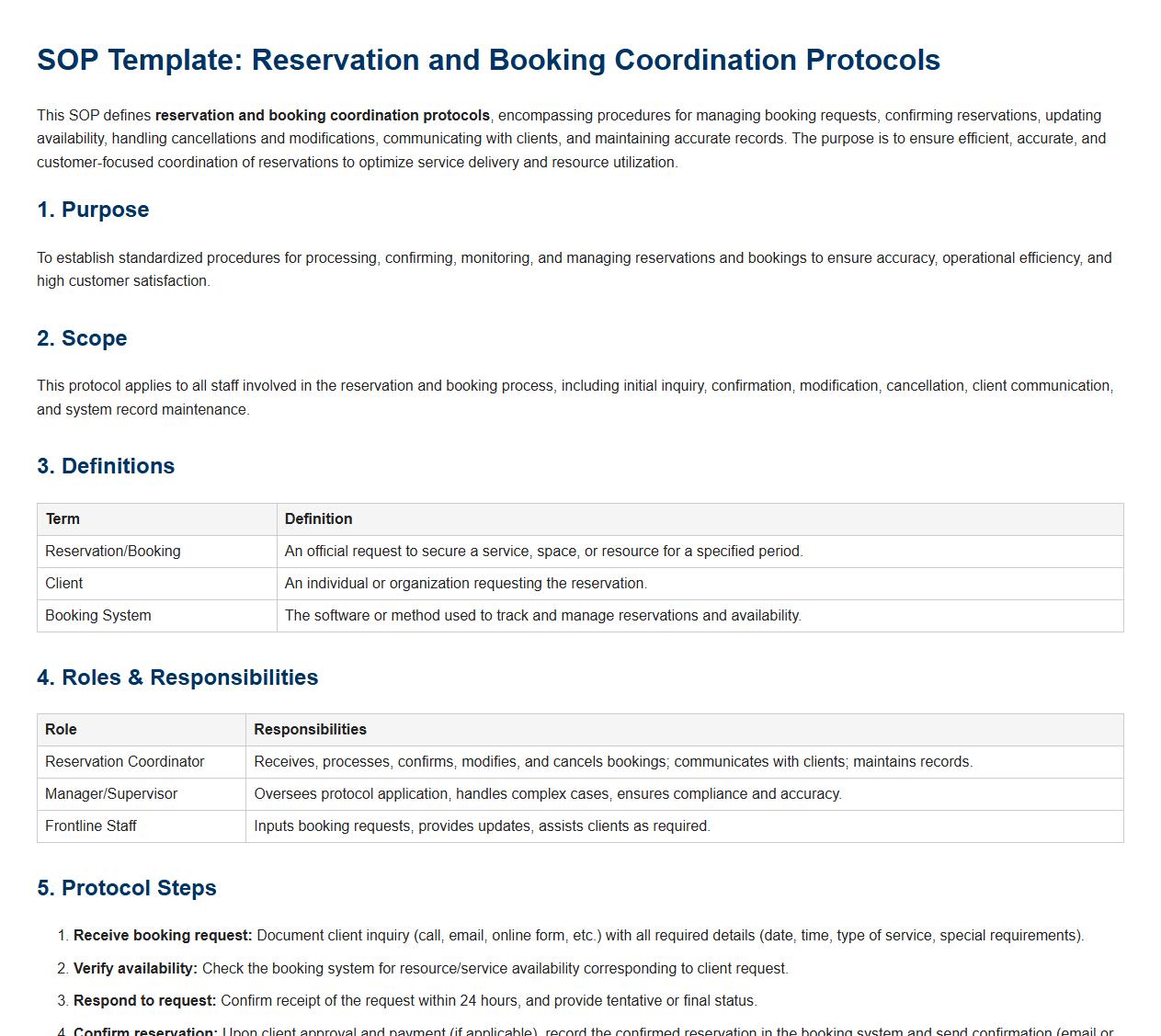Click the "Responsibilities" column header
This screenshot has height=1036, width=1161.
click(310, 730)
